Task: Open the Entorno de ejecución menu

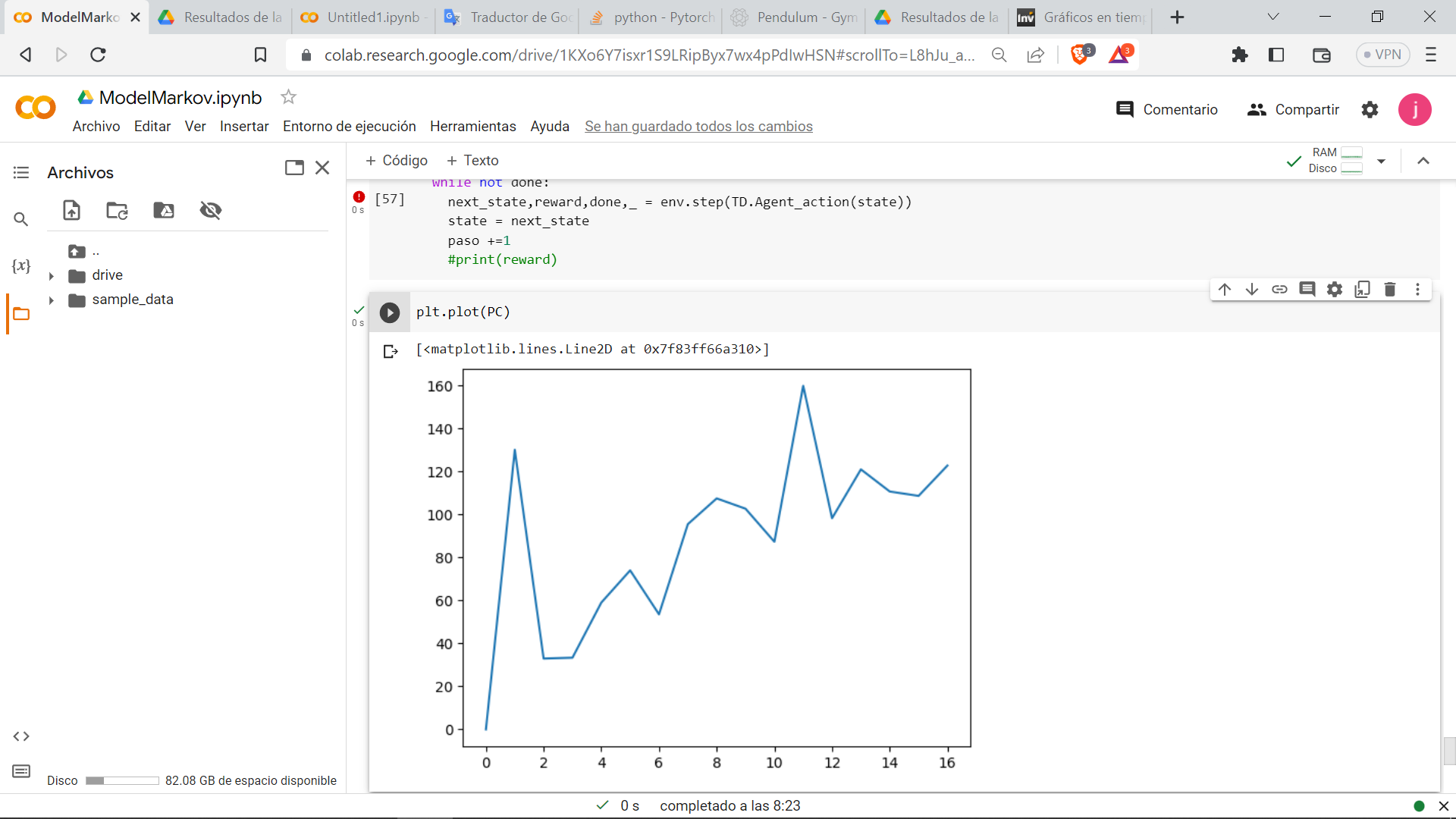Action: pyautogui.click(x=349, y=127)
